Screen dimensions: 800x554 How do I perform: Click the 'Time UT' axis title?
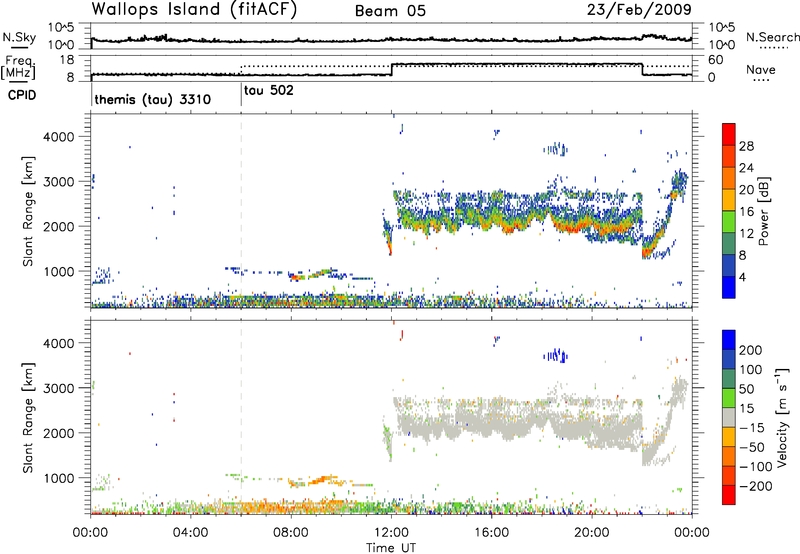tap(391, 548)
